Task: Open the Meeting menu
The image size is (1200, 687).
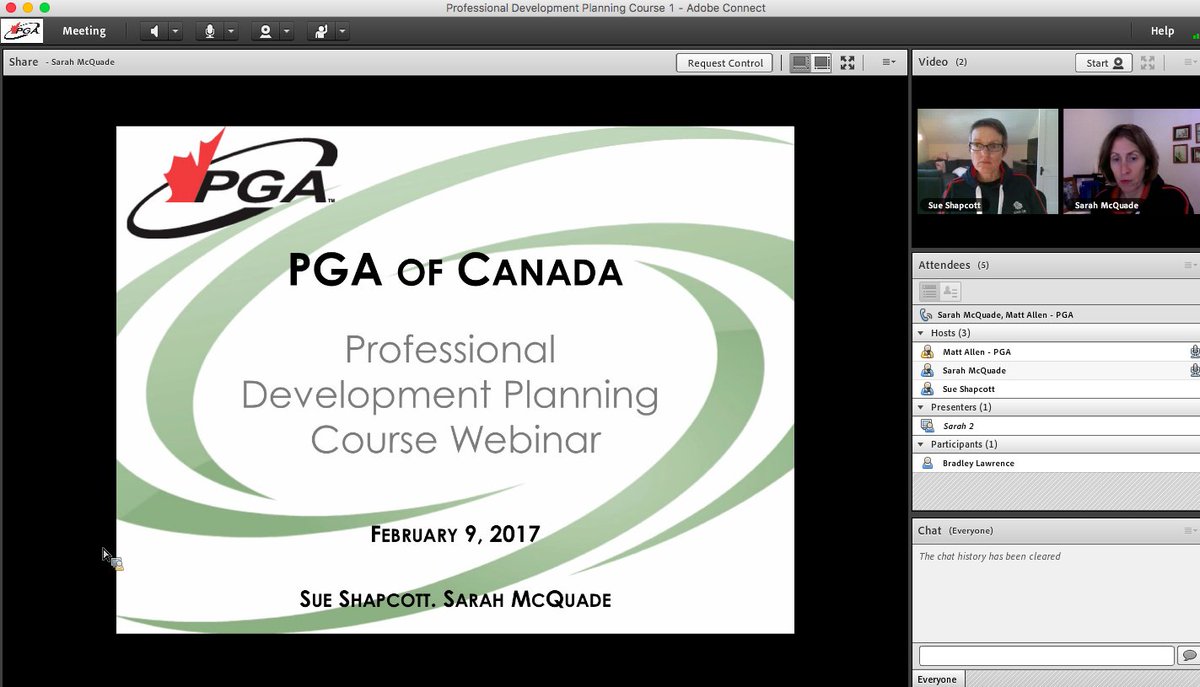Action: pos(84,31)
